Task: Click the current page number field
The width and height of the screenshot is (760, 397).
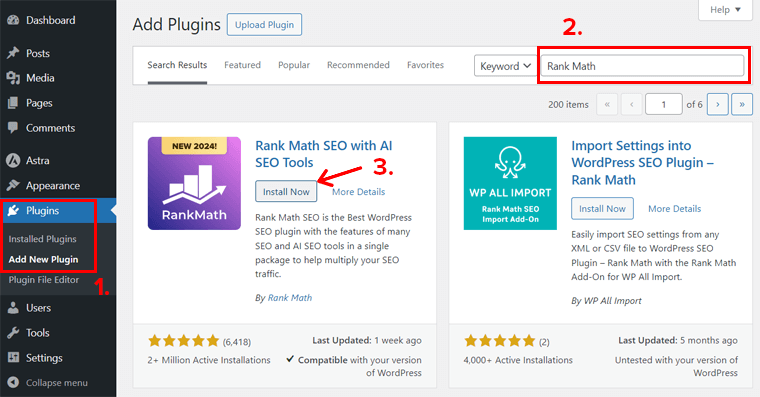Action: click(x=664, y=104)
